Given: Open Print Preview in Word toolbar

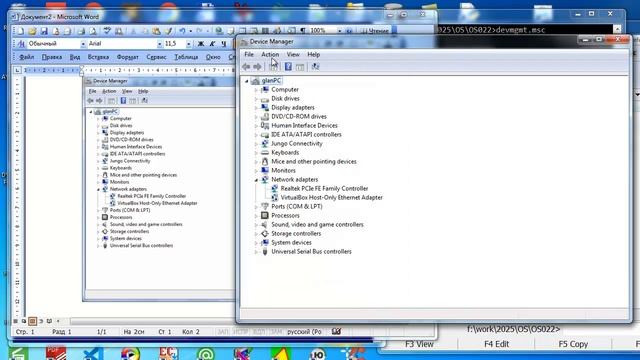Looking at the screenshot, I should 93,31.
